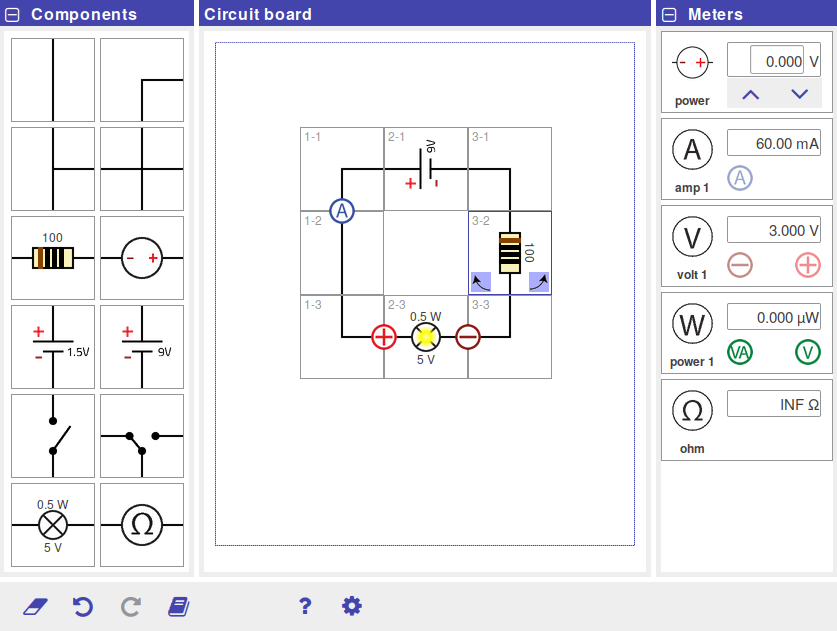Click the power supply voltage input field

pos(765,61)
